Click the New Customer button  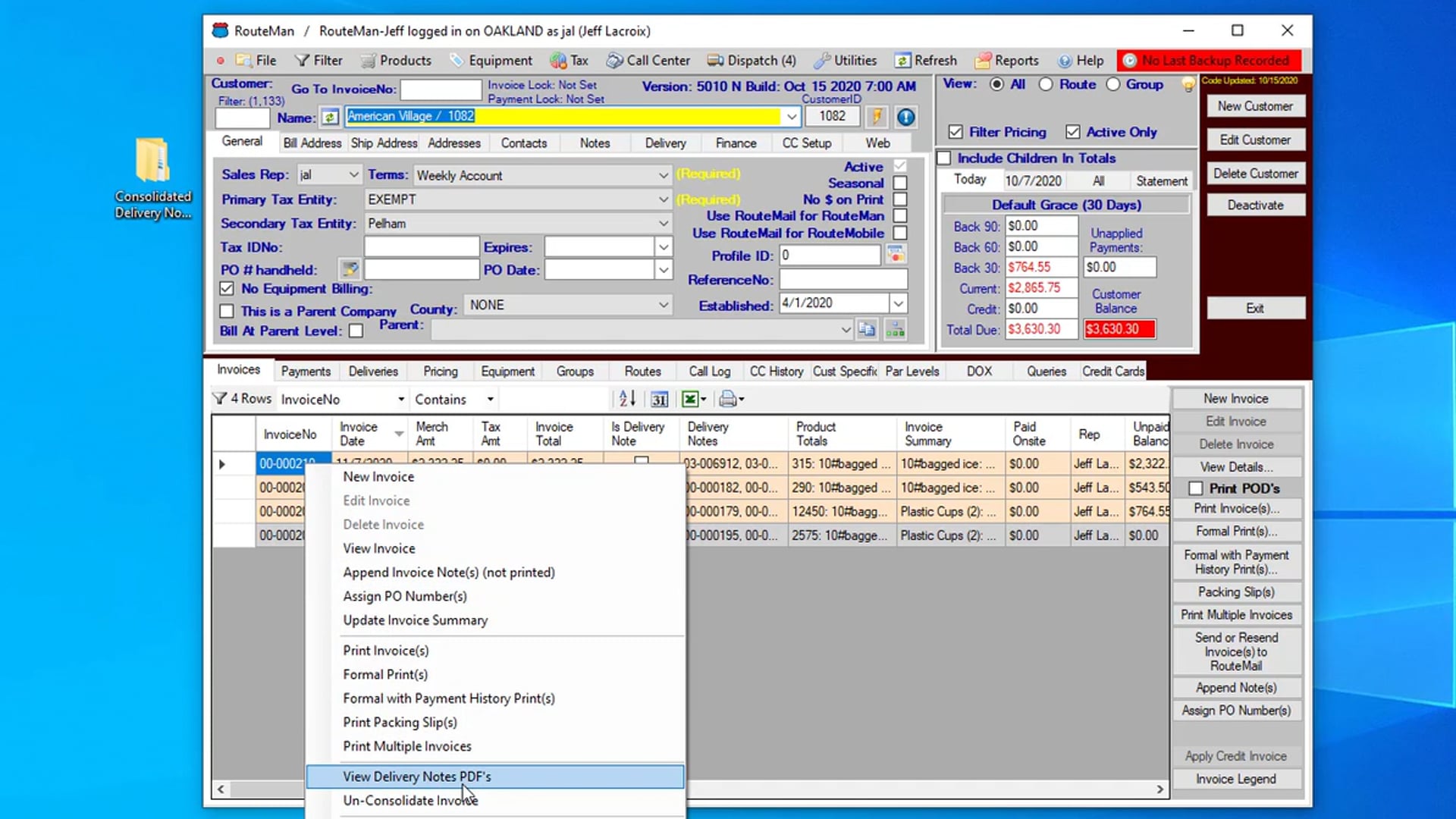(1255, 106)
